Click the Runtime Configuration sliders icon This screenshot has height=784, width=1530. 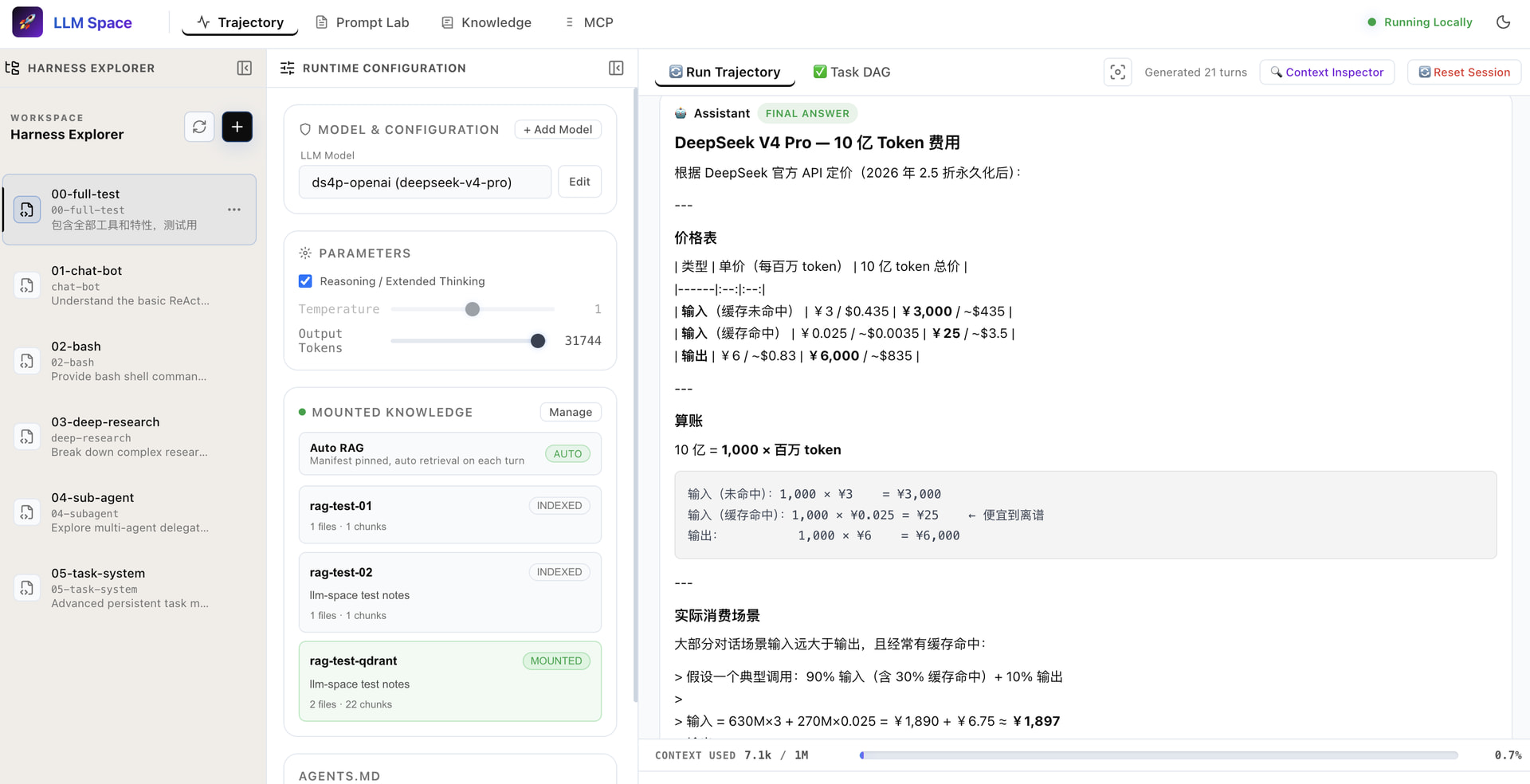tap(288, 69)
